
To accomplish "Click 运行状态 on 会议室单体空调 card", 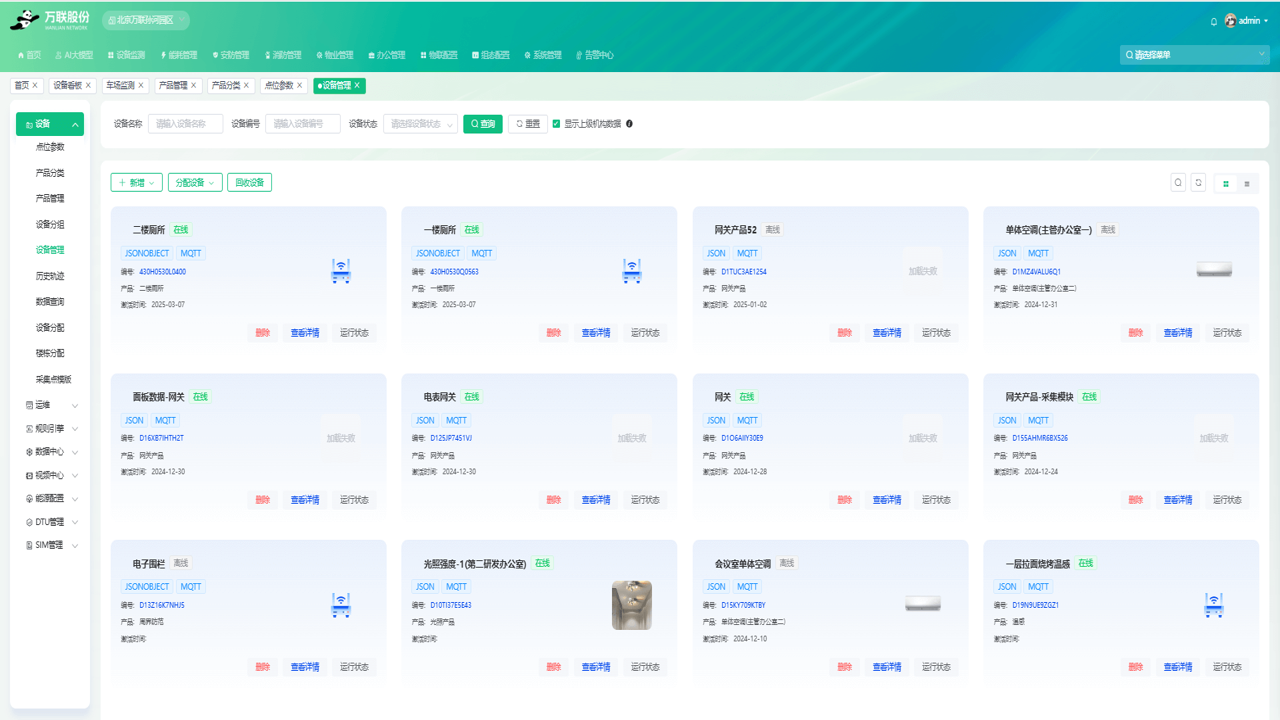I will tap(936, 667).
